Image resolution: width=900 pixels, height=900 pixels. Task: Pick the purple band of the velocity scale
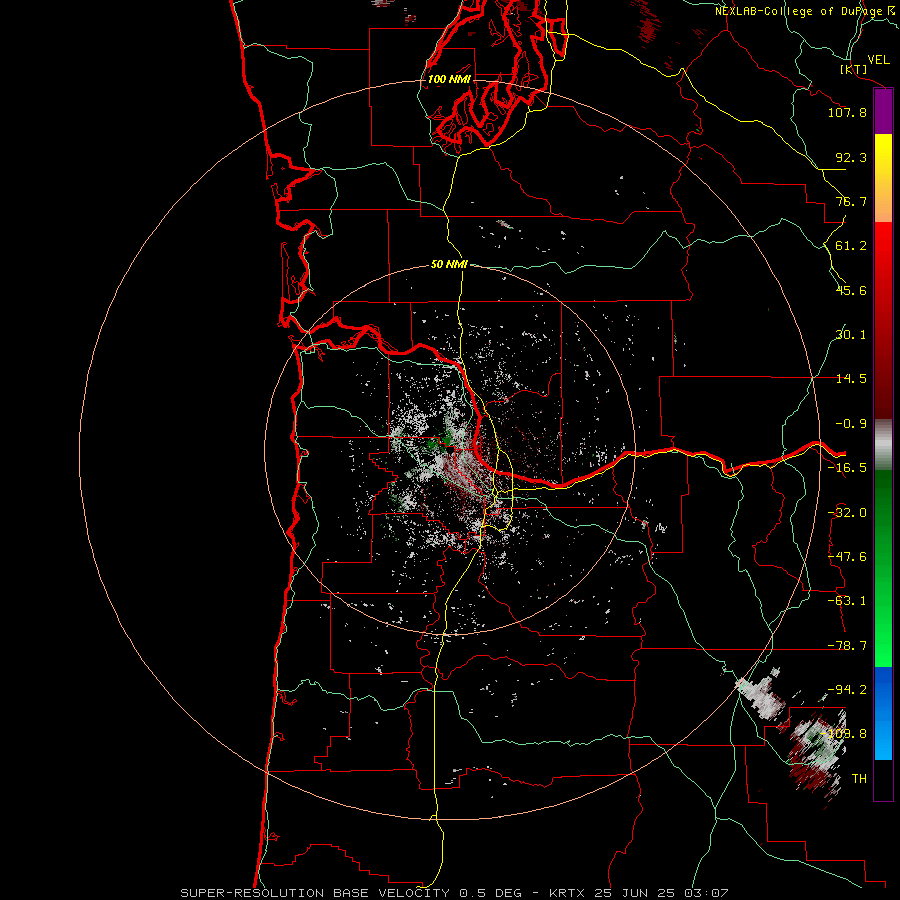(883, 111)
